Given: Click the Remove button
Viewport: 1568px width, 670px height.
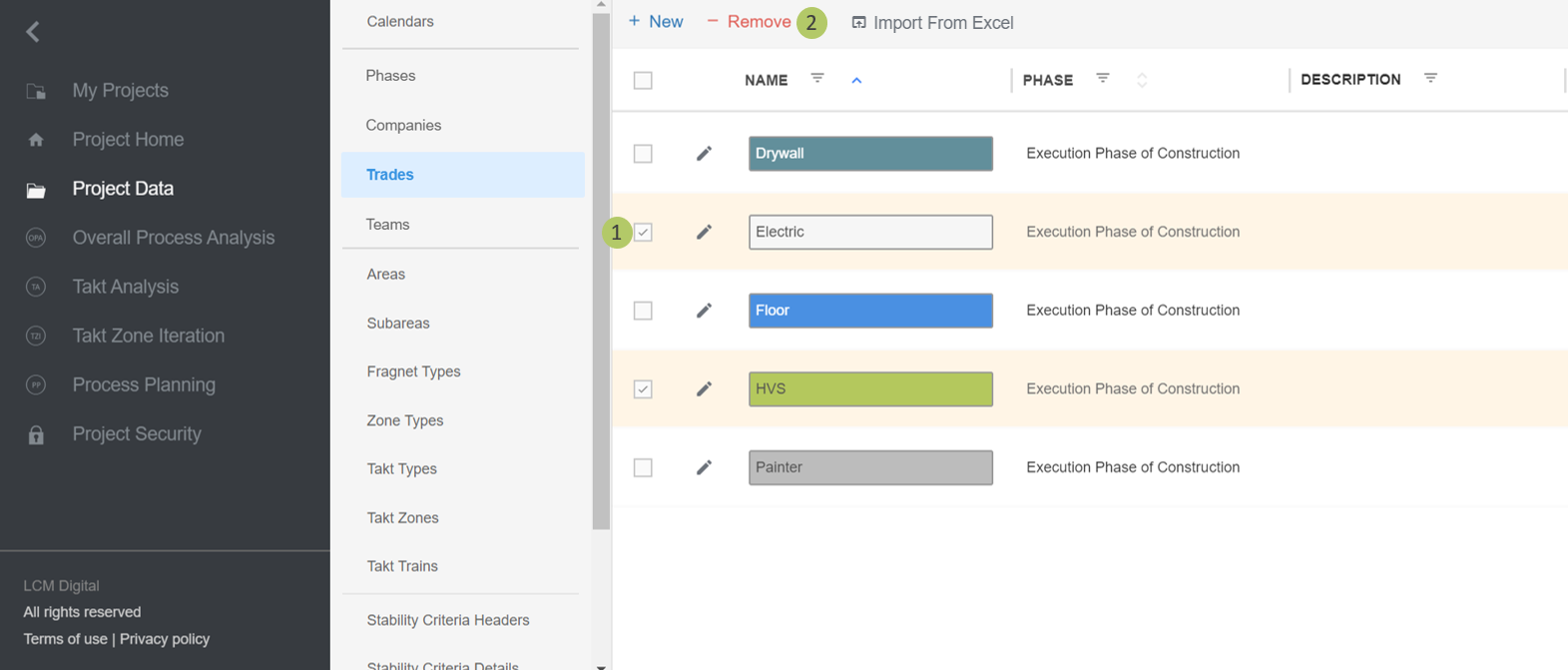Looking at the screenshot, I should (750, 22).
